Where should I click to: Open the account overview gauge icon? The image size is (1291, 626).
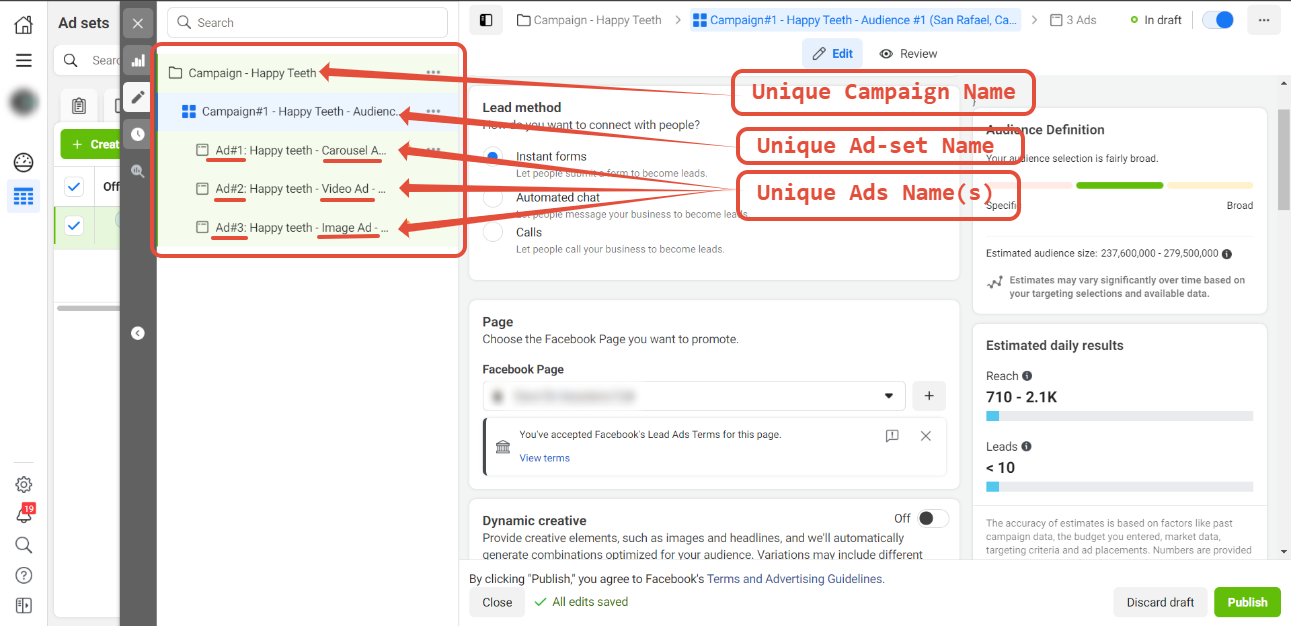pyautogui.click(x=23, y=162)
